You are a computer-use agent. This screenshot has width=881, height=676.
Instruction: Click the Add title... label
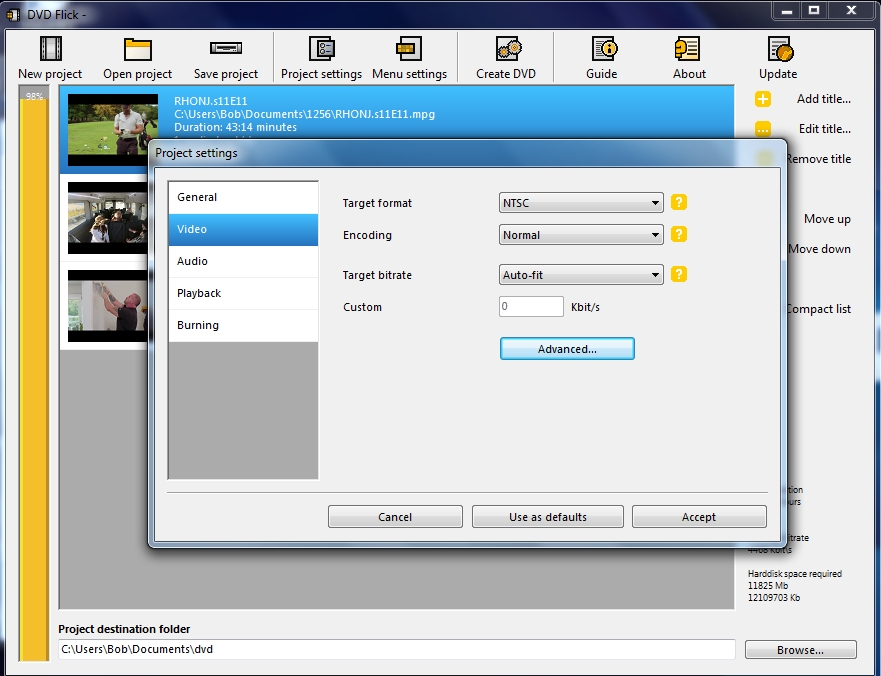(824, 99)
